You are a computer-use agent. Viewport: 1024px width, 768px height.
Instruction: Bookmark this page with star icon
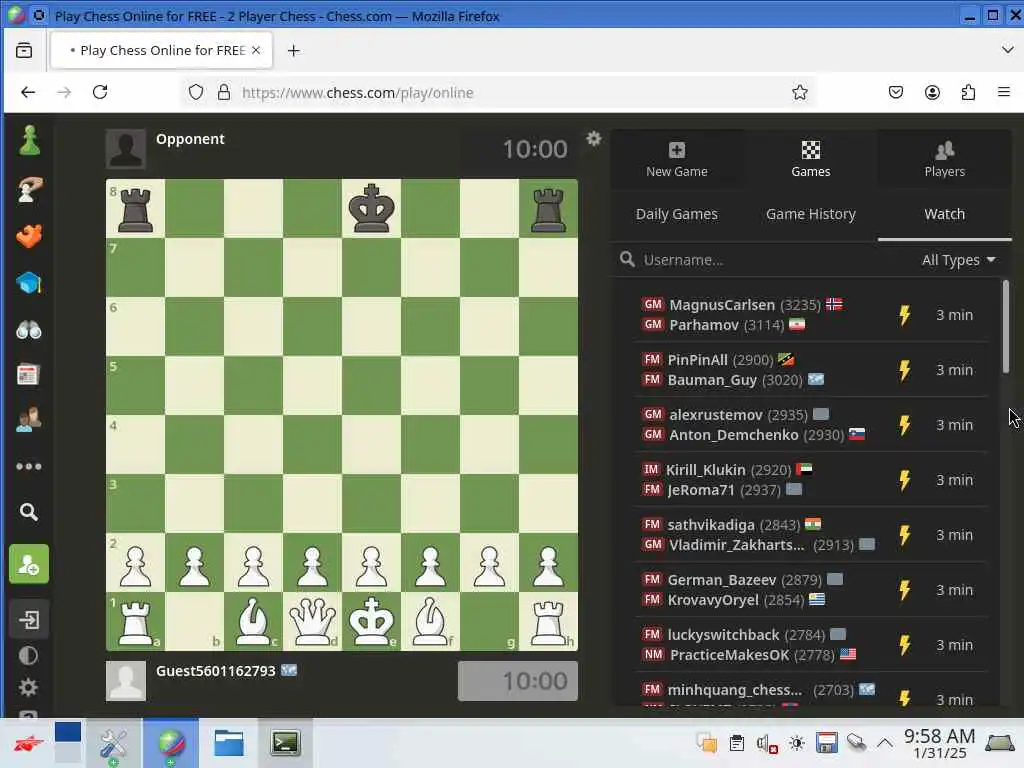799,92
